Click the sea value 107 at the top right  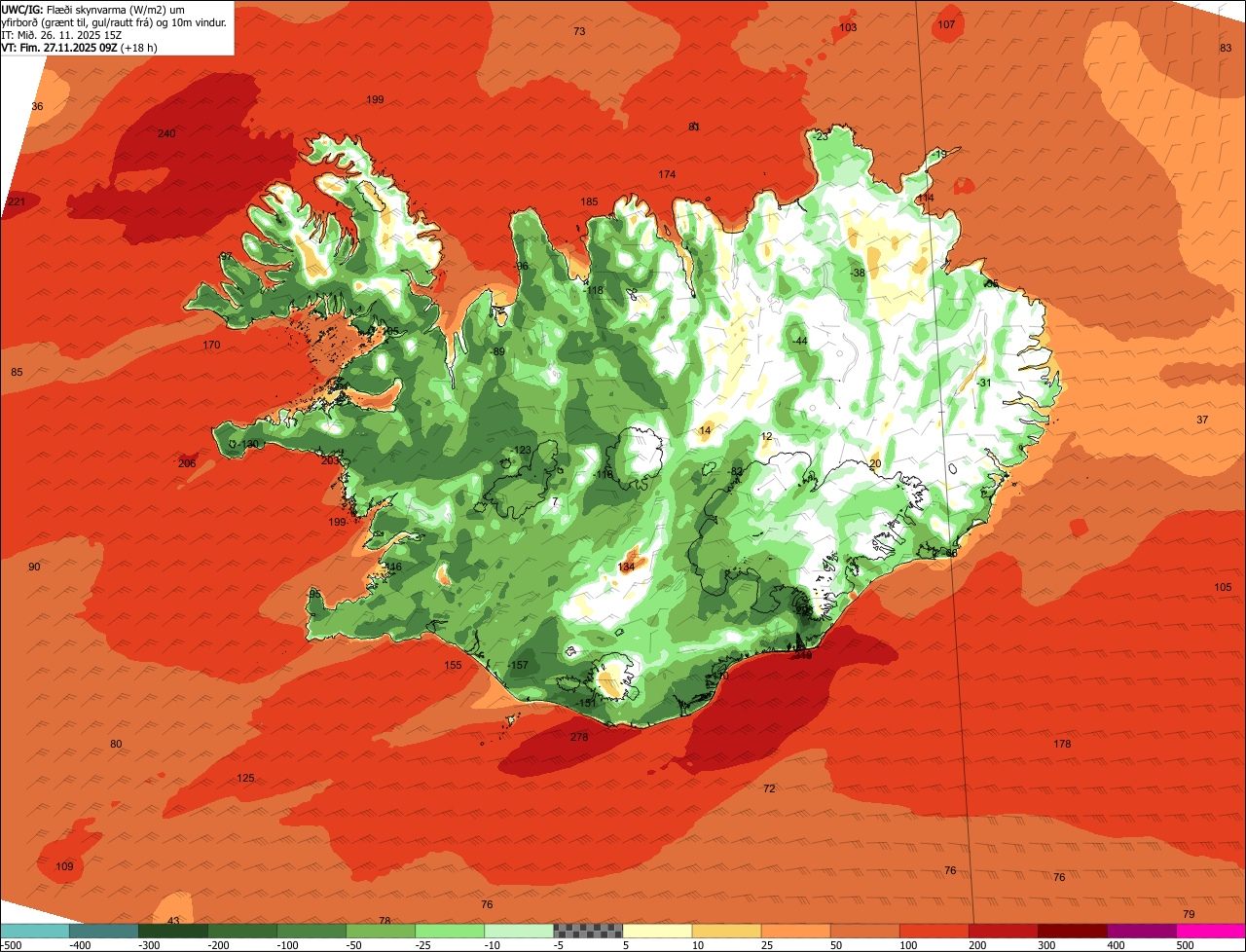946,24
